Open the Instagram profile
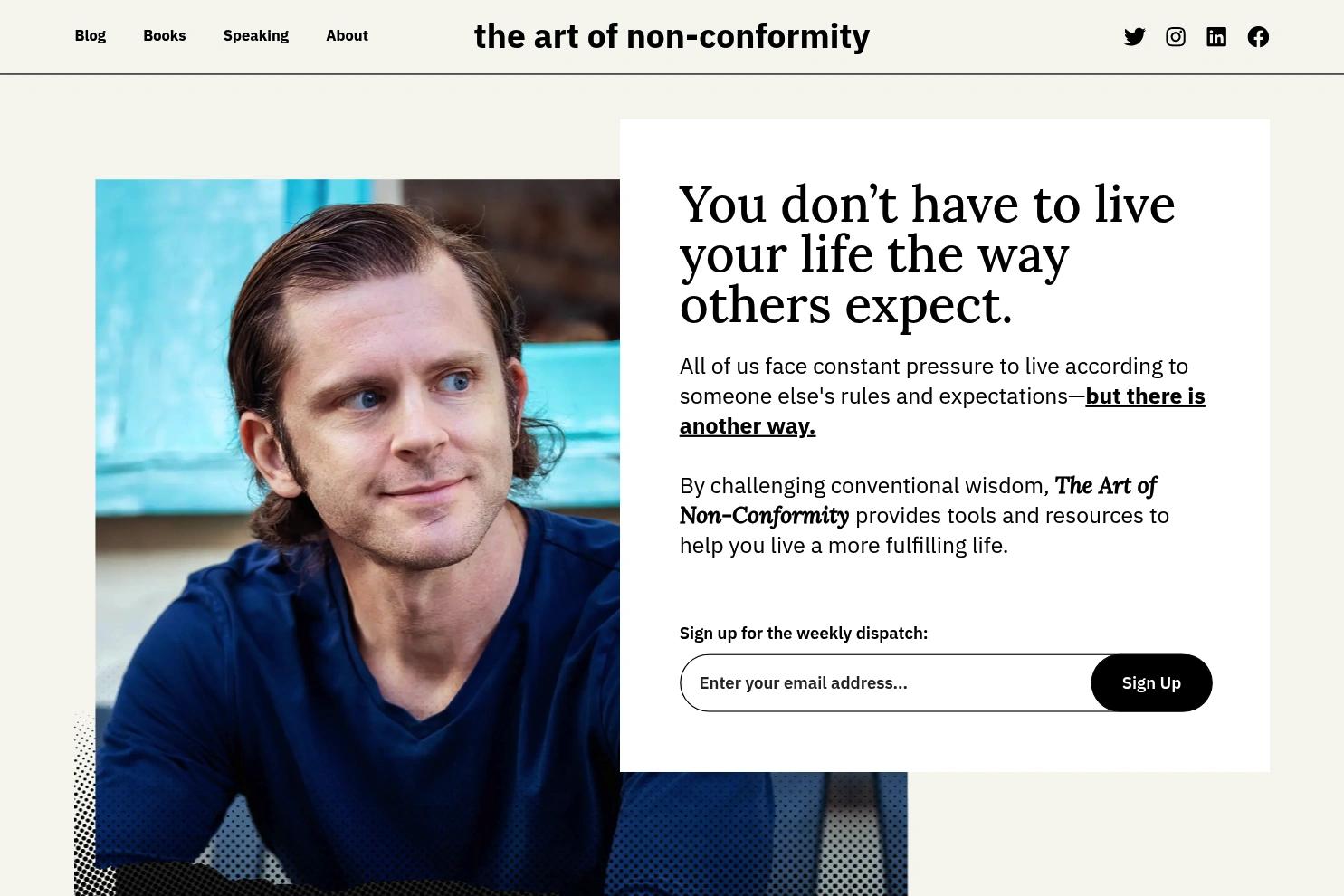 pyautogui.click(x=1175, y=36)
